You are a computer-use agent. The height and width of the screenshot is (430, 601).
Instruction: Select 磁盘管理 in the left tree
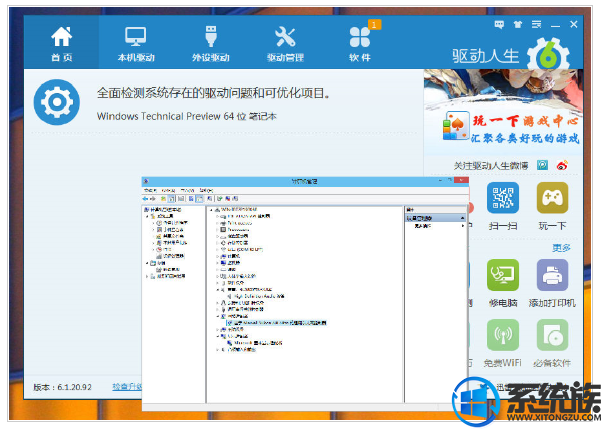167,269
